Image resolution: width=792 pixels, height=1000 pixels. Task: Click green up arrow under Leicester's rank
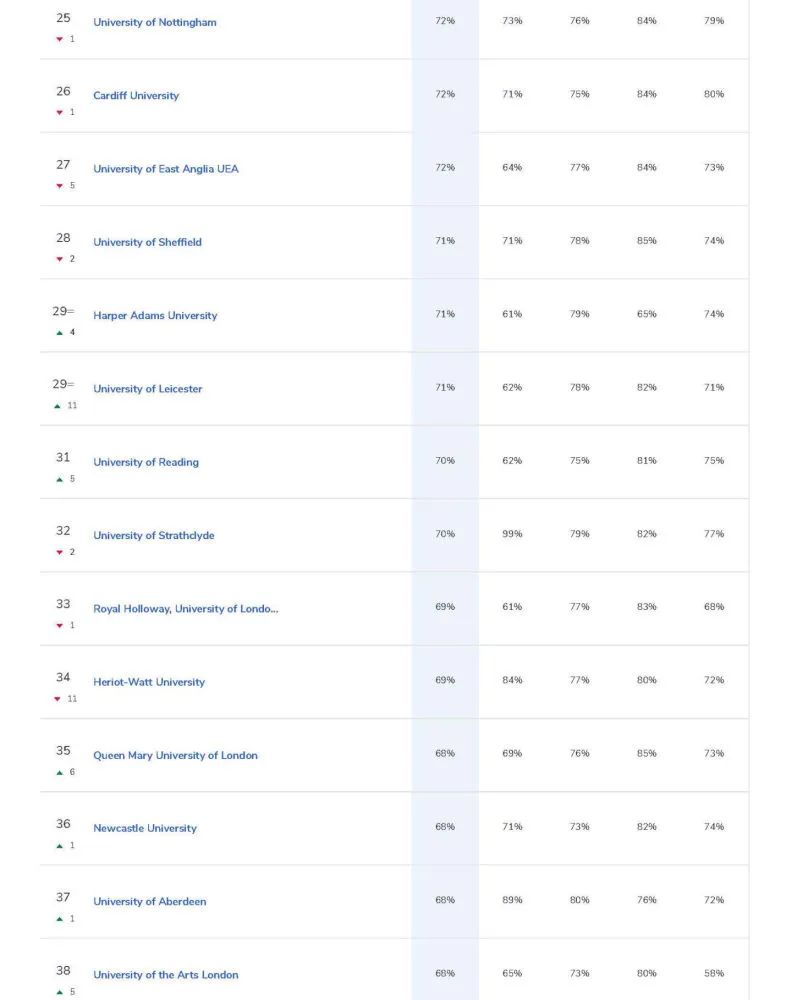coord(57,406)
